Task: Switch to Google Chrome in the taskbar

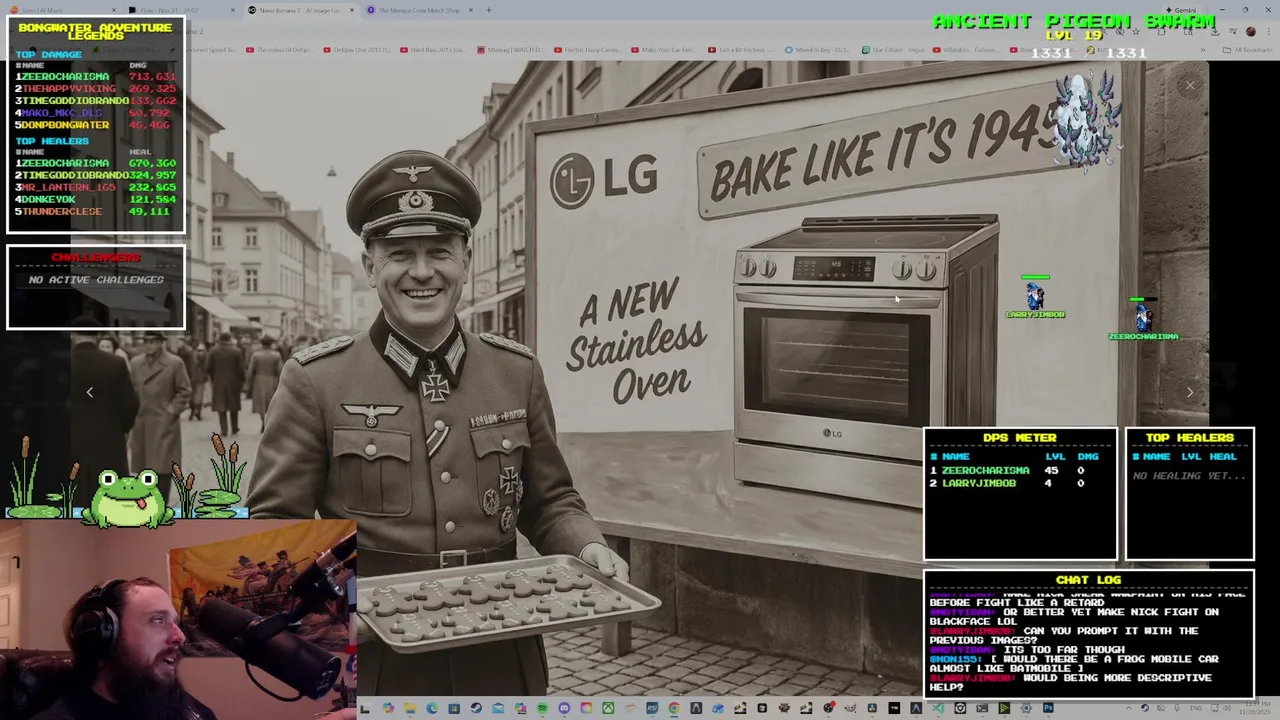Action: (x=674, y=708)
